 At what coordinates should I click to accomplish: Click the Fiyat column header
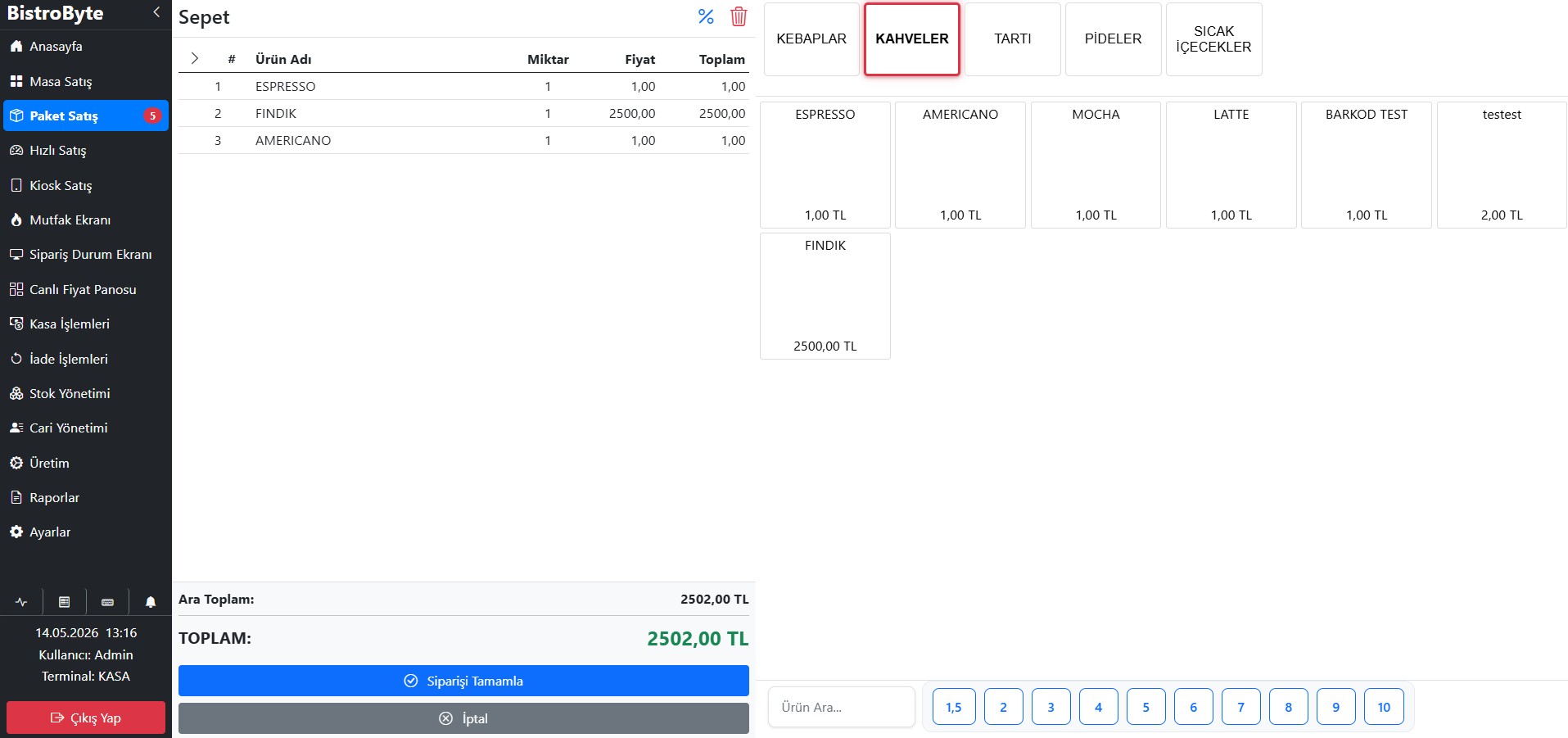click(x=639, y=59)
